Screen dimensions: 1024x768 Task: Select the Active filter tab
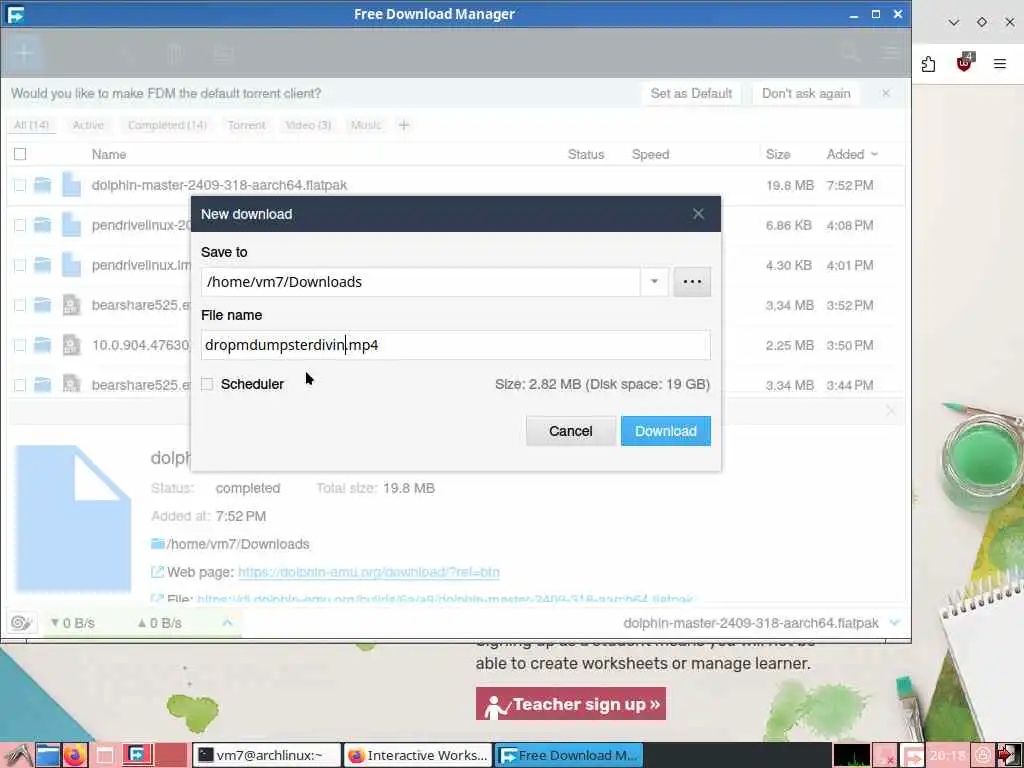[88, 125]
